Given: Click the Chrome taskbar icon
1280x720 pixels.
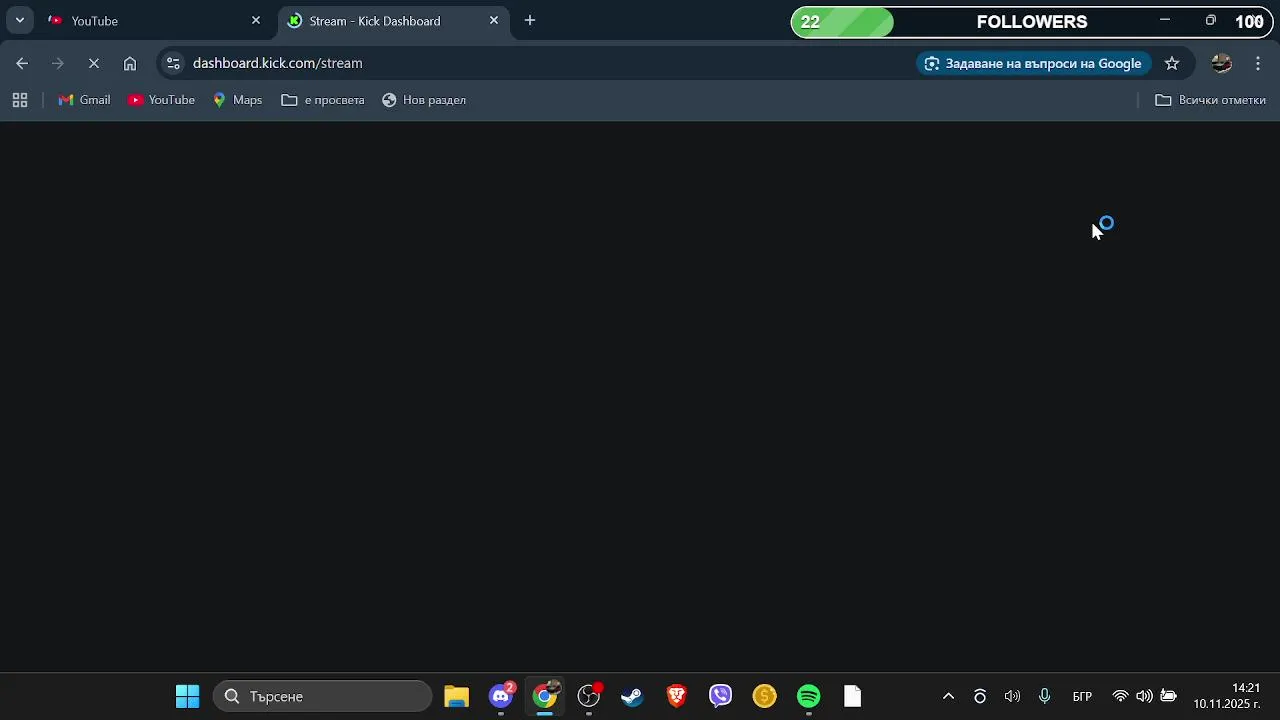Looking at the screenshot, I should [x=545, y=696].
